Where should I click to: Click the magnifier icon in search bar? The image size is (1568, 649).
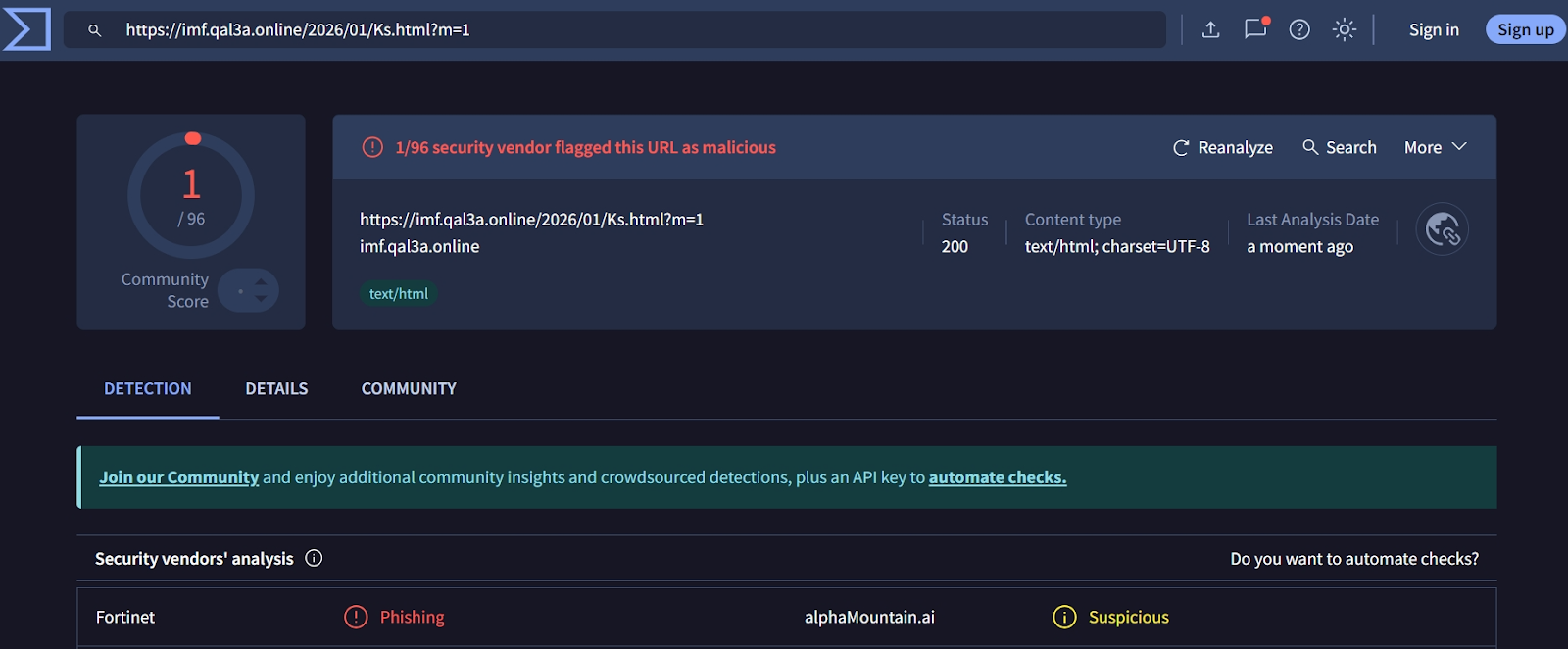coord(95,30)
